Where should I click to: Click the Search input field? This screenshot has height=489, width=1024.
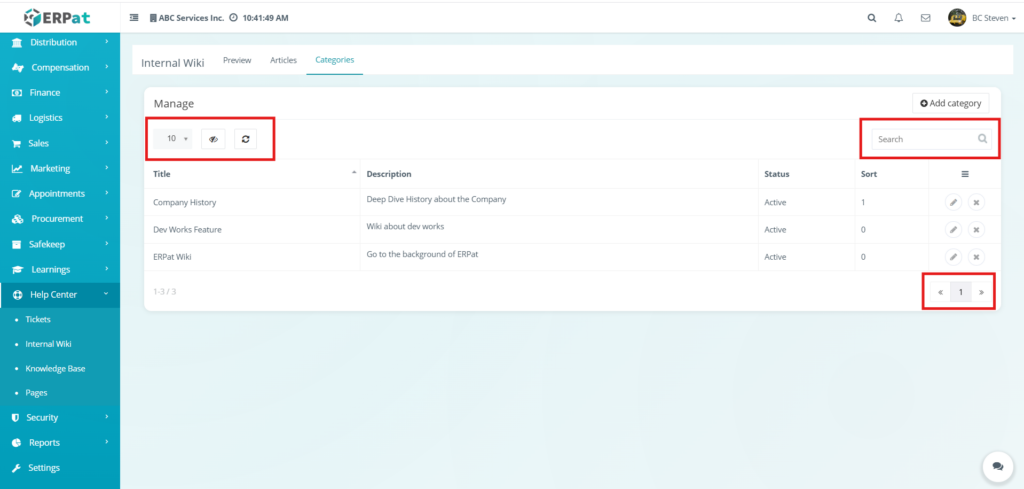(x=924, y=139)
